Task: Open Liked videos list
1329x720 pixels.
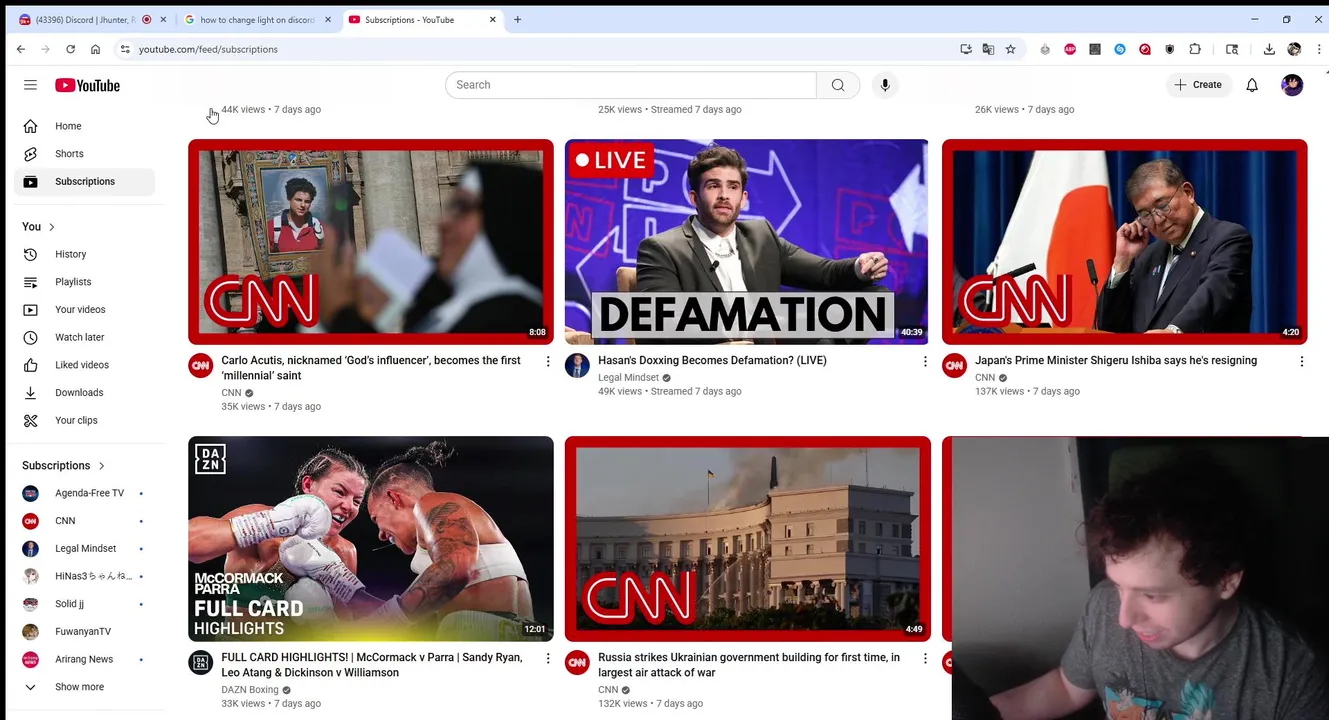Action: click(x=86, y=365)
